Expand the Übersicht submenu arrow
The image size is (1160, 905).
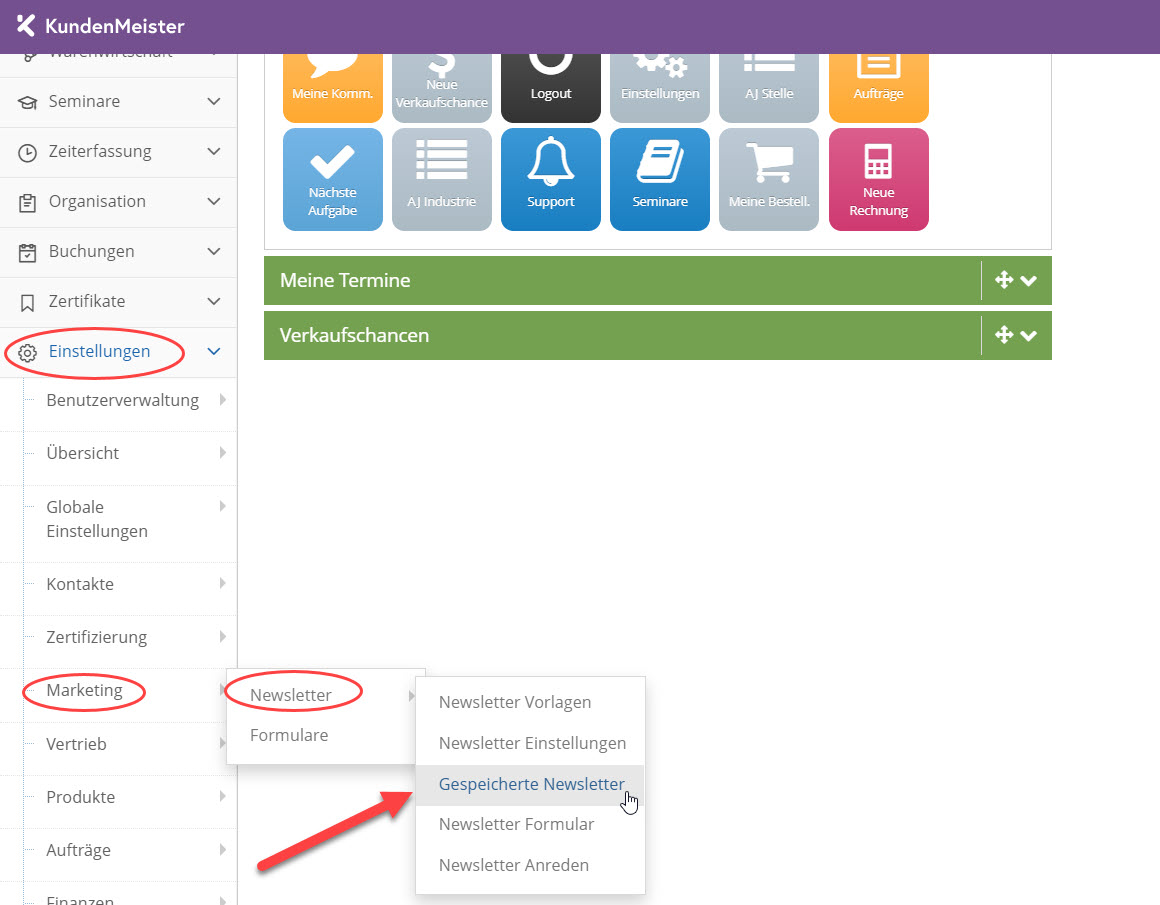(223, 452)
